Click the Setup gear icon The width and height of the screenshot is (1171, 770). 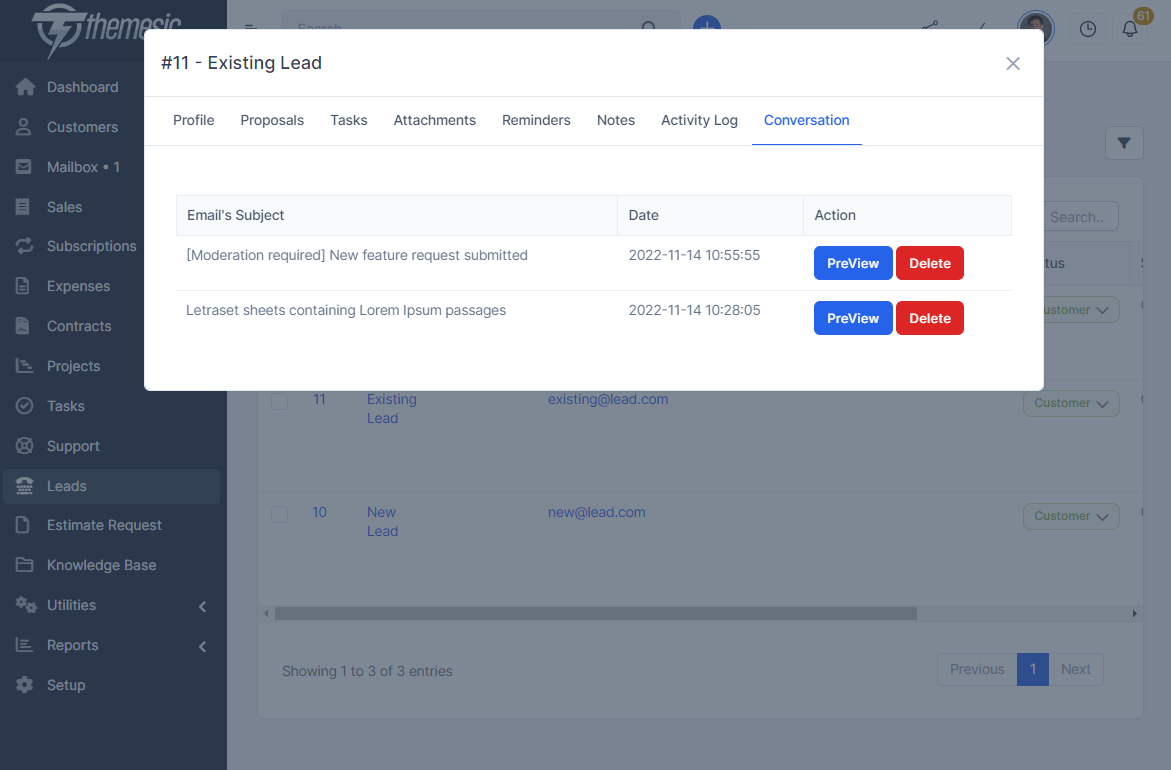pos(25,685)
